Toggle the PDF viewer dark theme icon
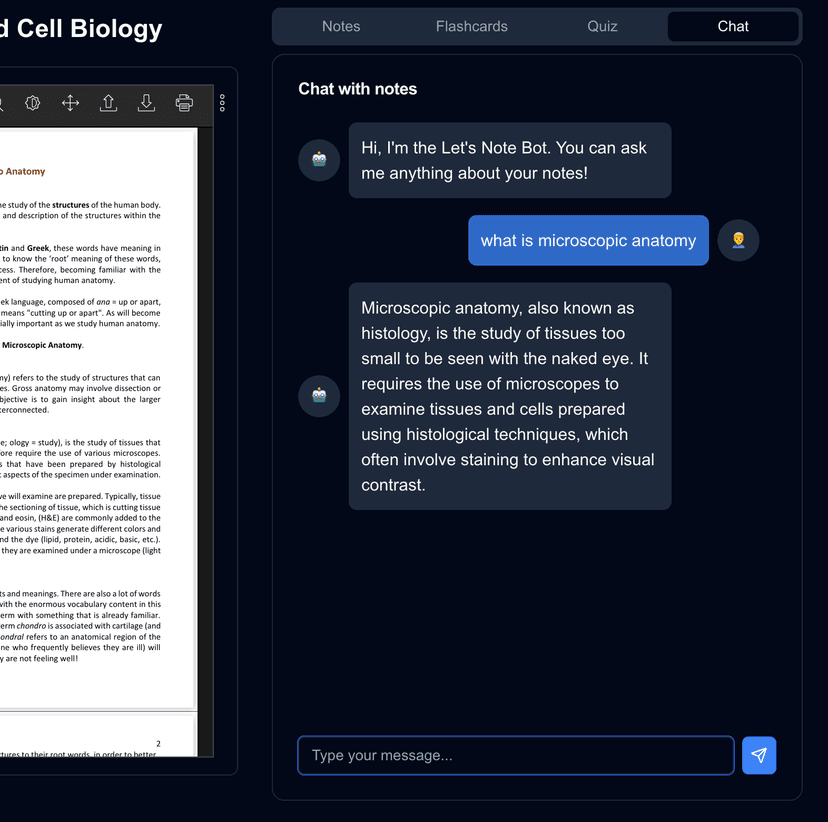Screen dimensions: 828x822 (x=32, y=103)
